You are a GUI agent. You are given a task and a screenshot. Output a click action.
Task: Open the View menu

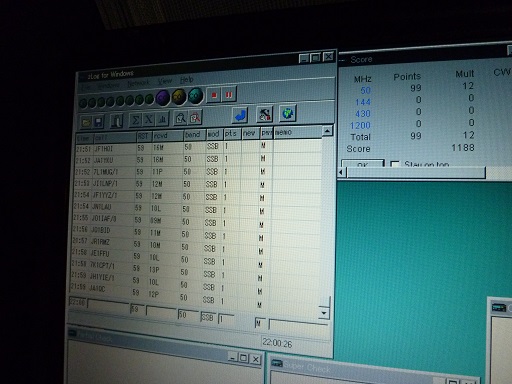point(165,81)
